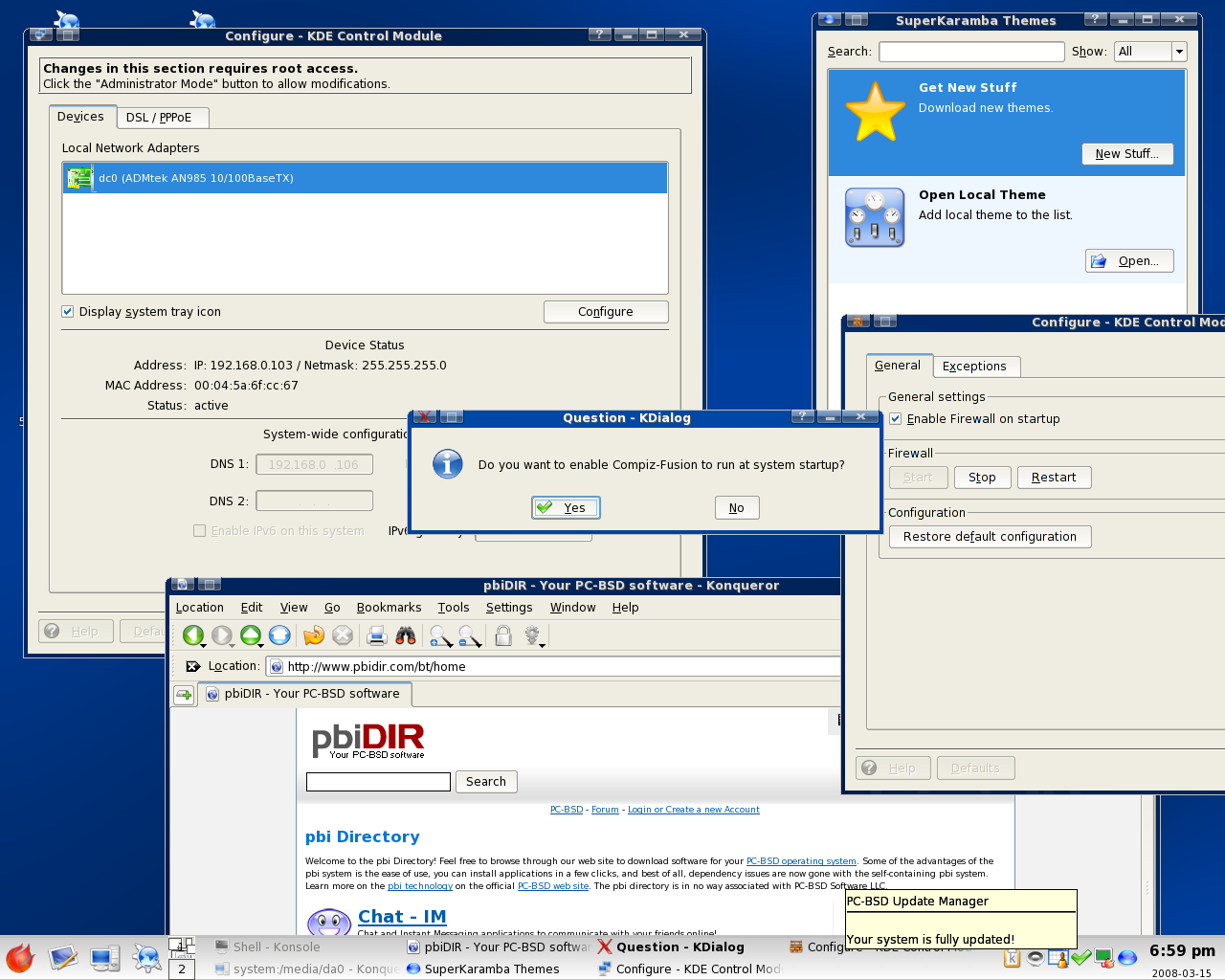1225x980 pixels.
Task: Click the Search button on pbiDIR page
Action: click(x=486, y=782)
